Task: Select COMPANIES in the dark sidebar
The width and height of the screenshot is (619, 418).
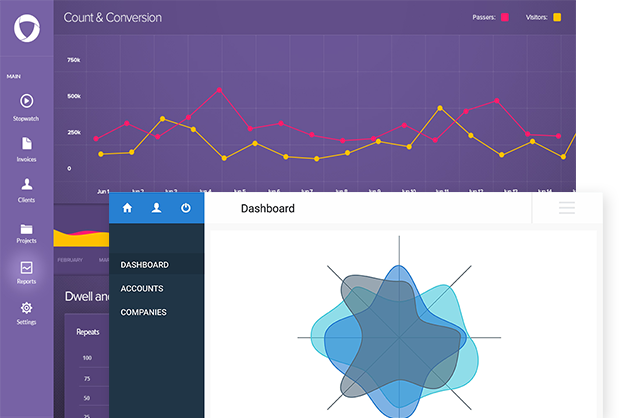Action: (143, 312)
